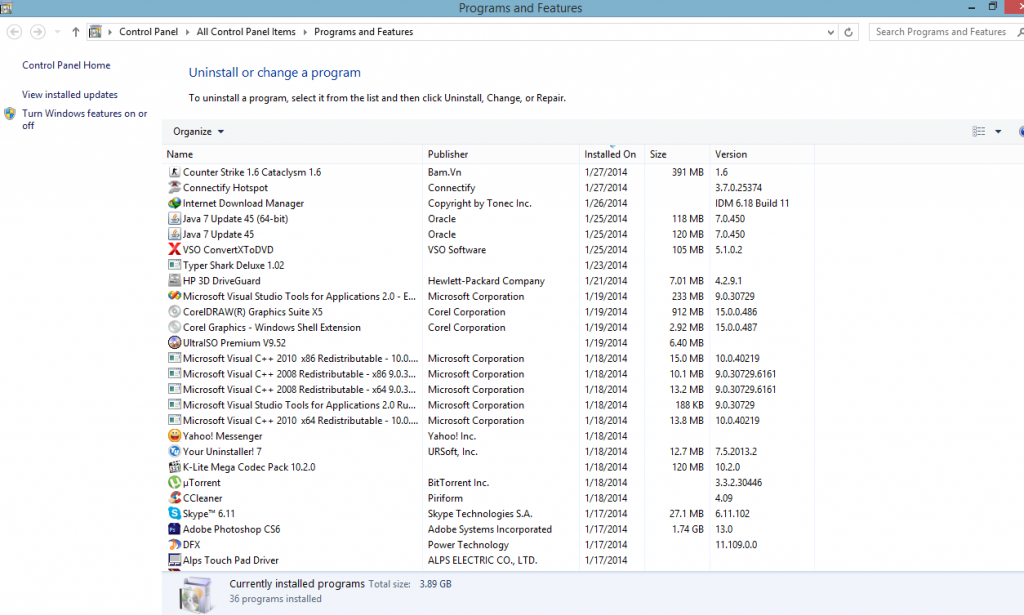Click the Typer Shark Deluxe icon

[174, 265]
